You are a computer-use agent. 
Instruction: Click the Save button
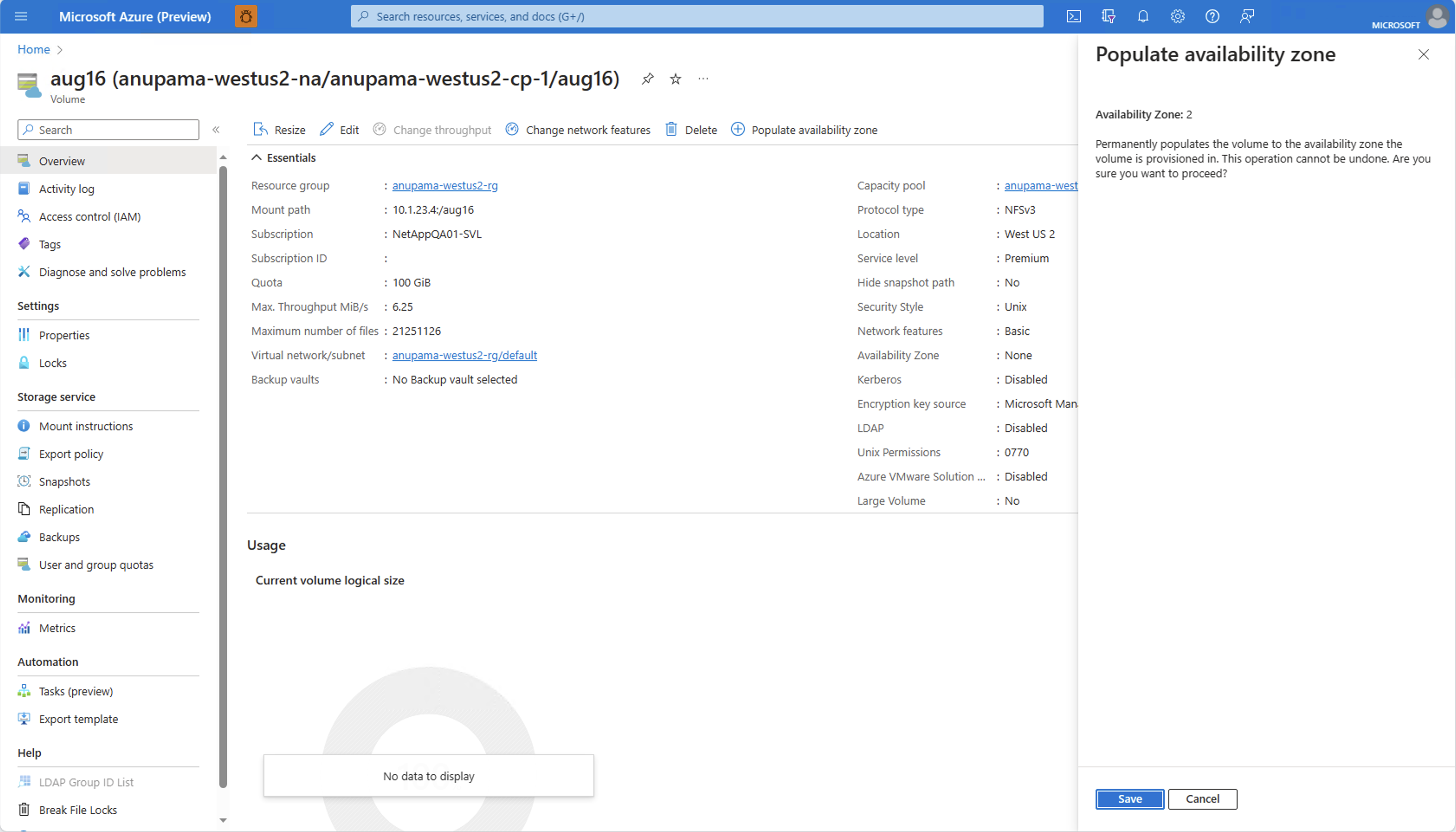pos(1129,799)
